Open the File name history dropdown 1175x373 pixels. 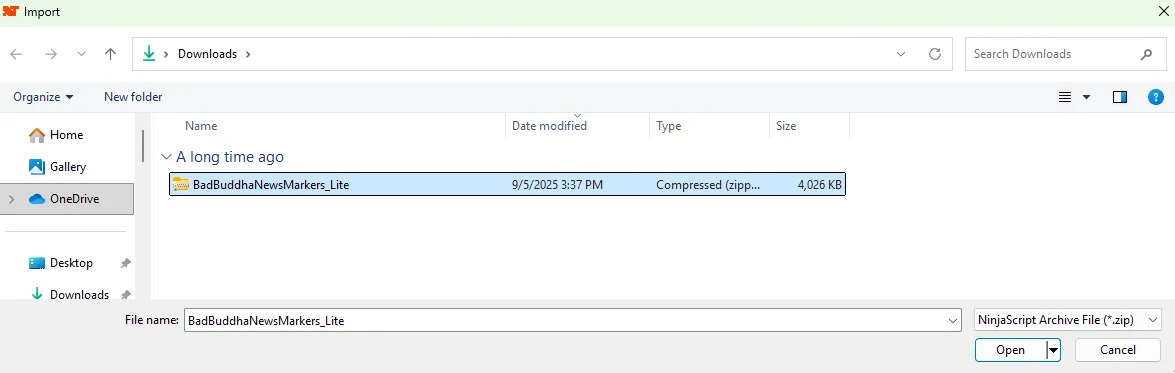click(x=953, y=320)
